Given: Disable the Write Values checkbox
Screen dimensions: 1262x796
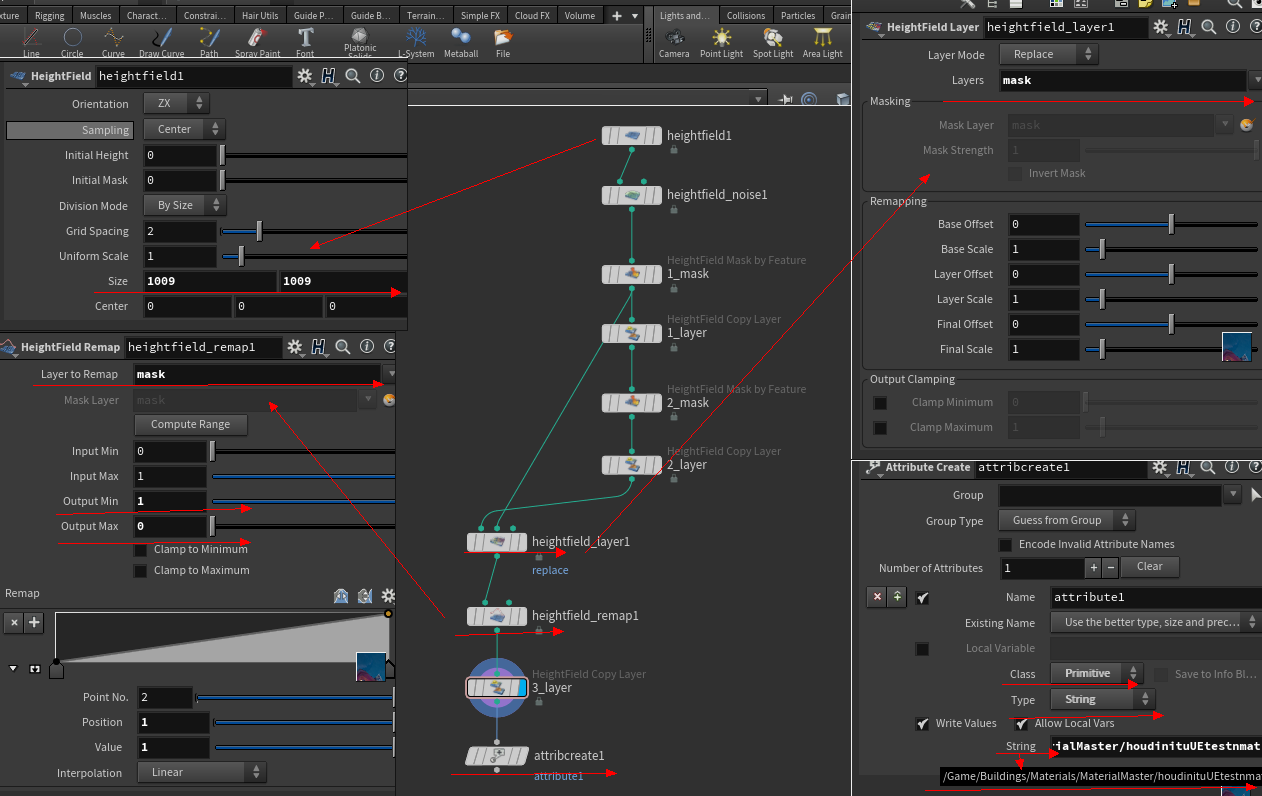Looking at the screenshot, I should pos(921,723).
